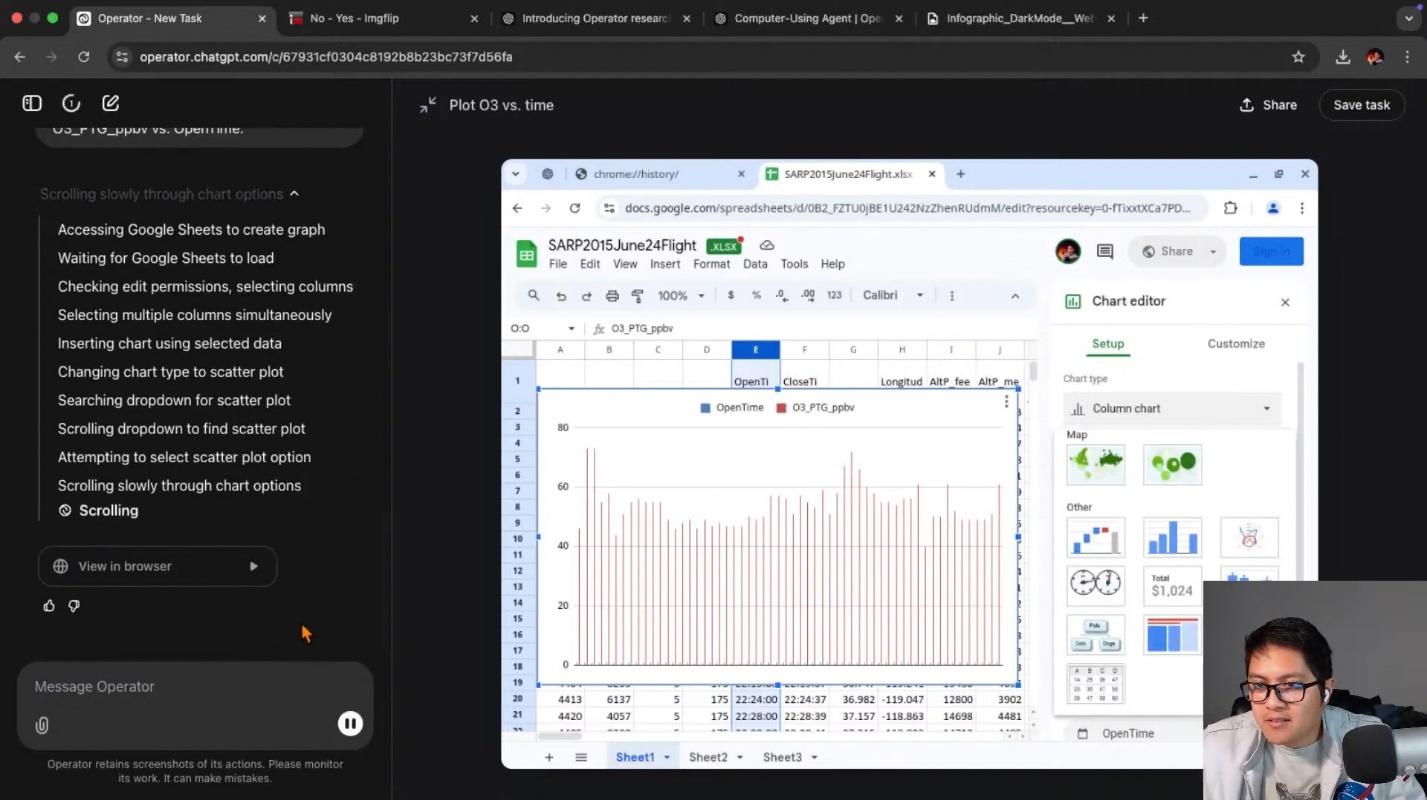The height and width of the screenshot is (800, 1427).
Task: Attach a file using the paperclip icon
Action: 42,725
